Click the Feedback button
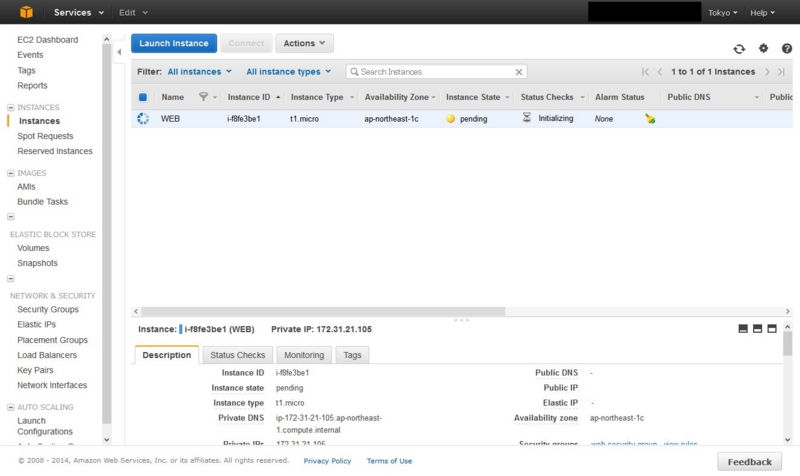 click(x=749, y=462)
